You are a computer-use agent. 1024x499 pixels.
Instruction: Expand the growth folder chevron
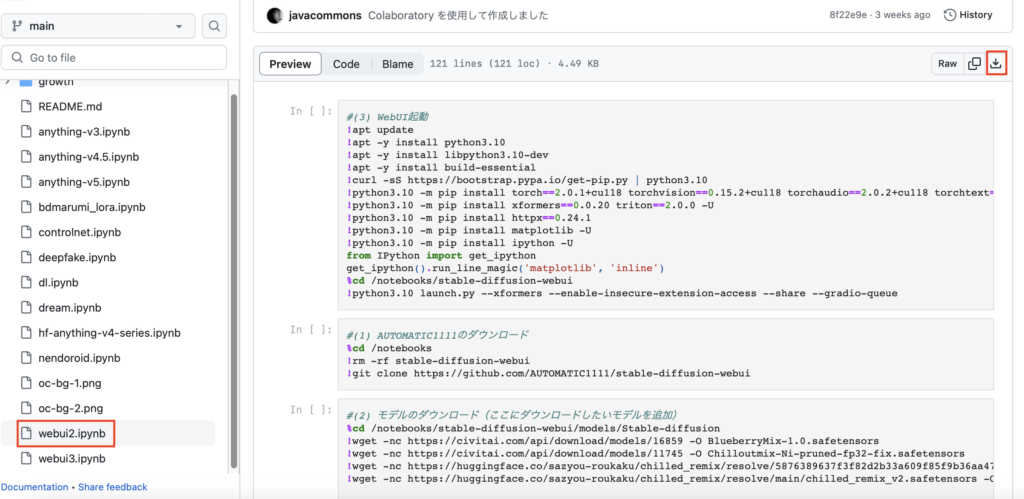[x=9, y=81]
